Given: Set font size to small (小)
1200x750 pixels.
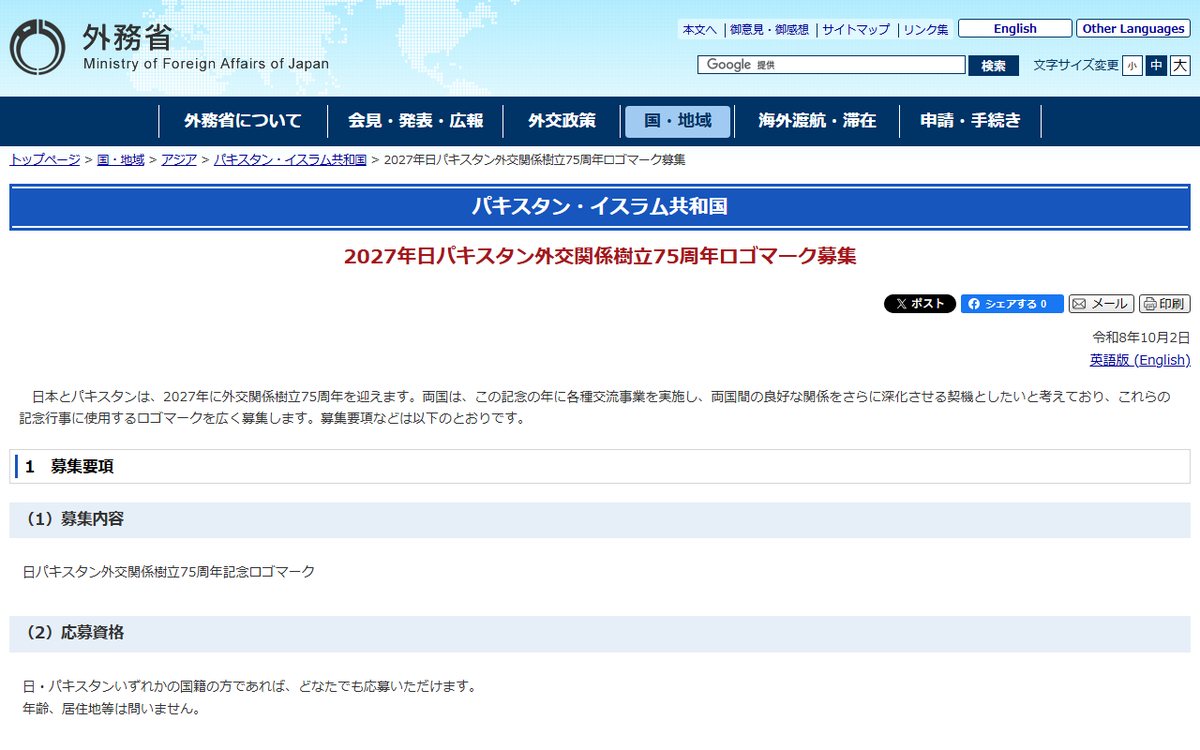Looking at the screenshot, I should [1132, 65].
